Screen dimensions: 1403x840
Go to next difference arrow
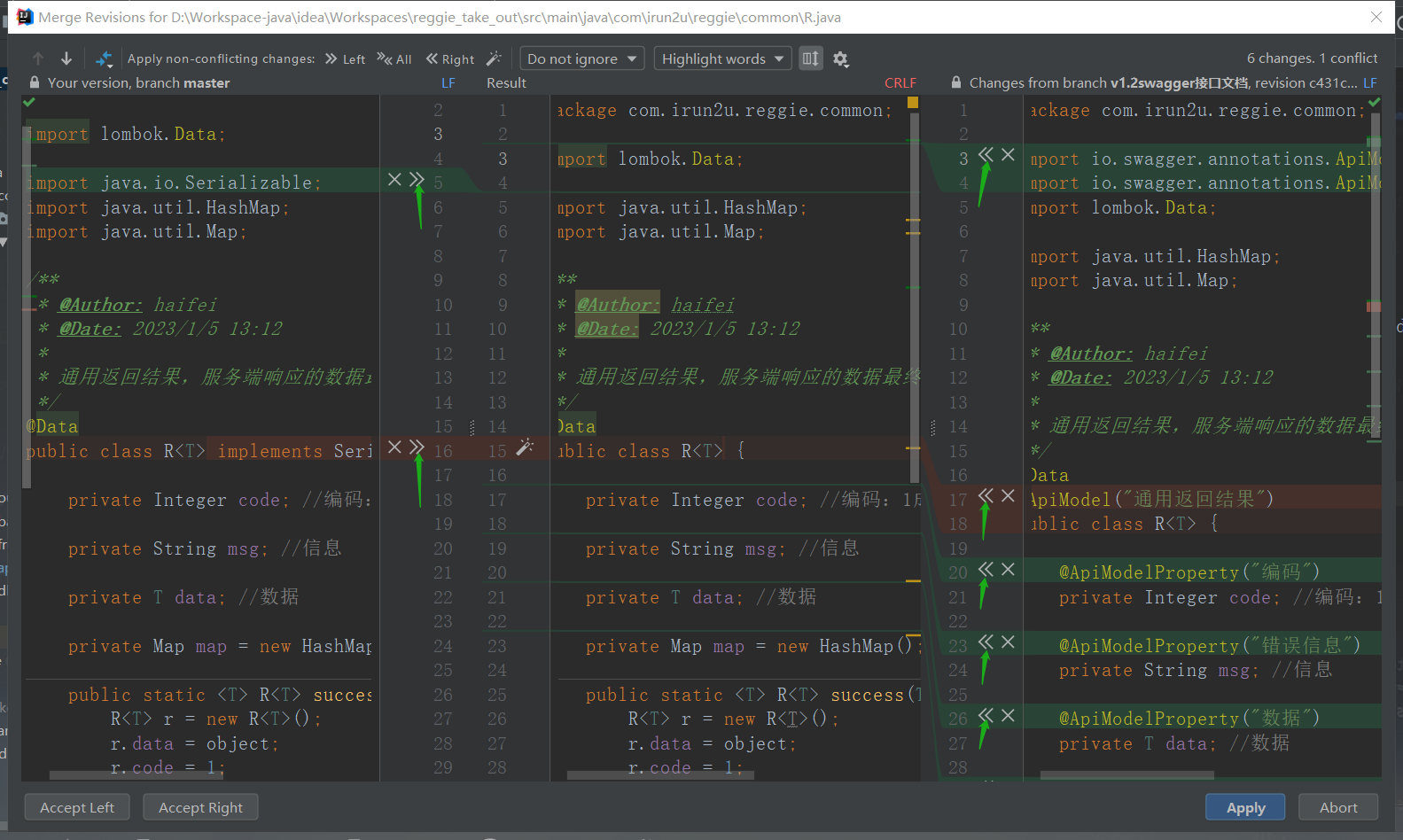tap(66, 58)
